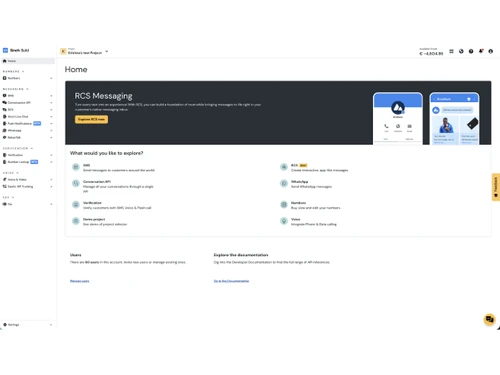500x375 pixels.
Task: Click the first phone mockup in banner
Action: click(398, 119)
